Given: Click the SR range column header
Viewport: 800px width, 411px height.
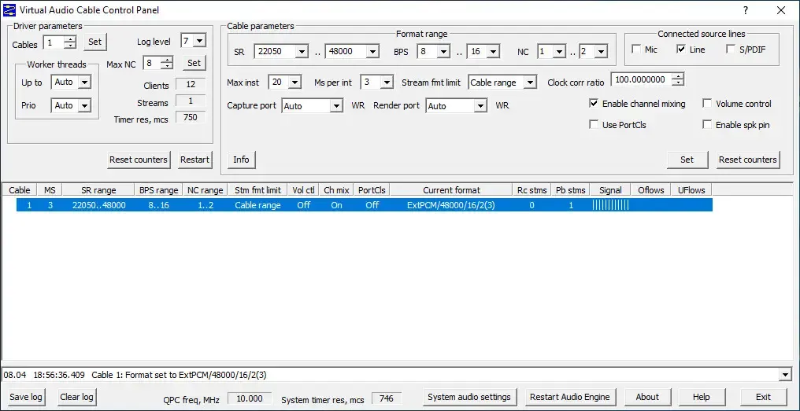Looking at the screenshot, I should coord(98,190).
